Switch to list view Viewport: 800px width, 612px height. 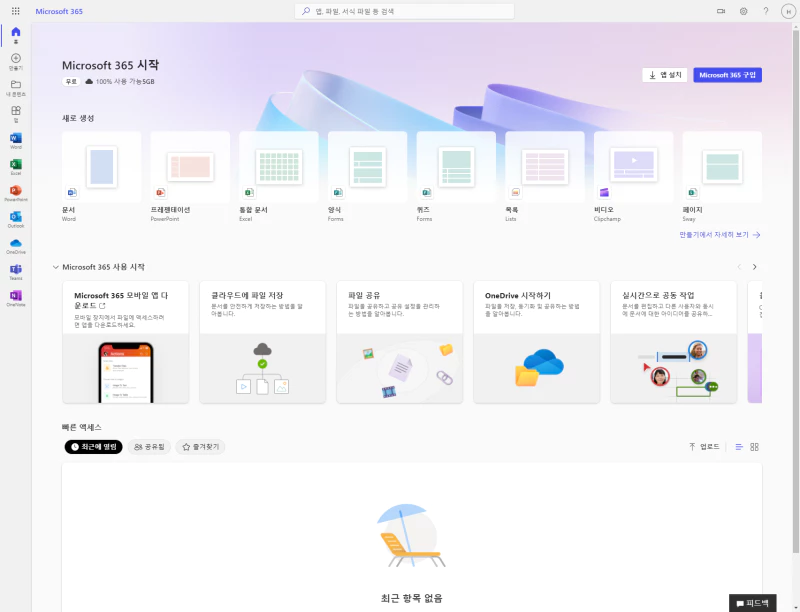click(739, 447)
